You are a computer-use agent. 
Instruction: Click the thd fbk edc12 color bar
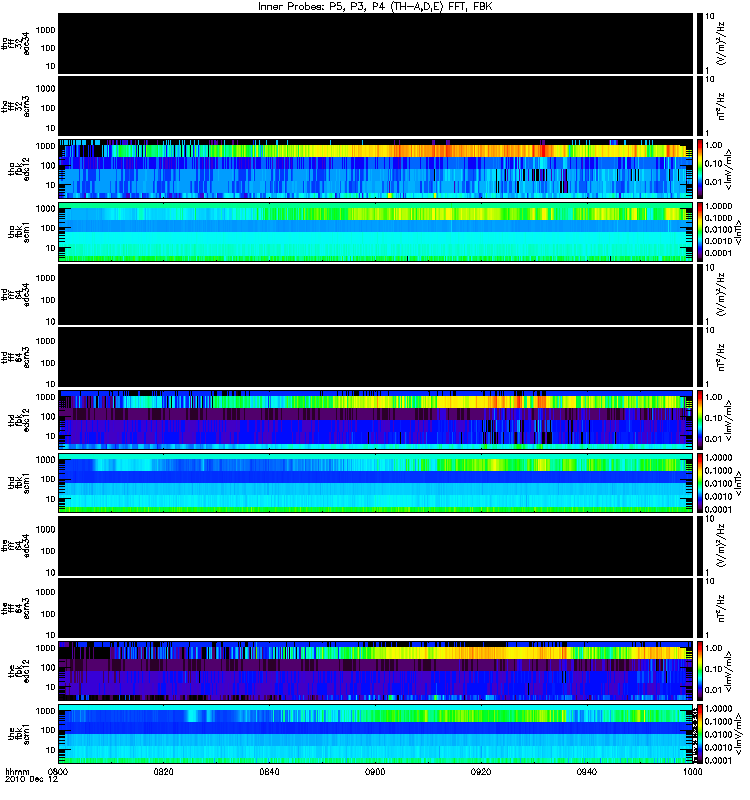pos(700,420)
